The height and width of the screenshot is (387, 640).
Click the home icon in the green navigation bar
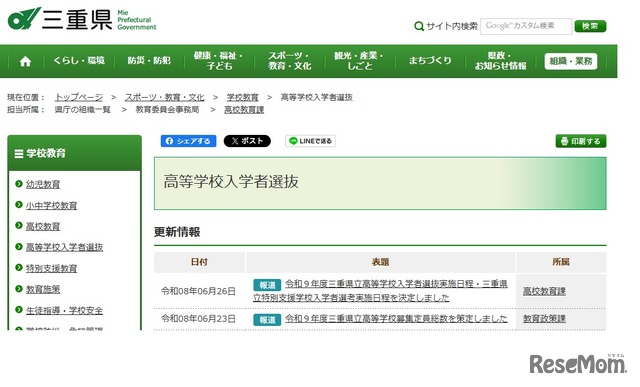coord(25,61)
